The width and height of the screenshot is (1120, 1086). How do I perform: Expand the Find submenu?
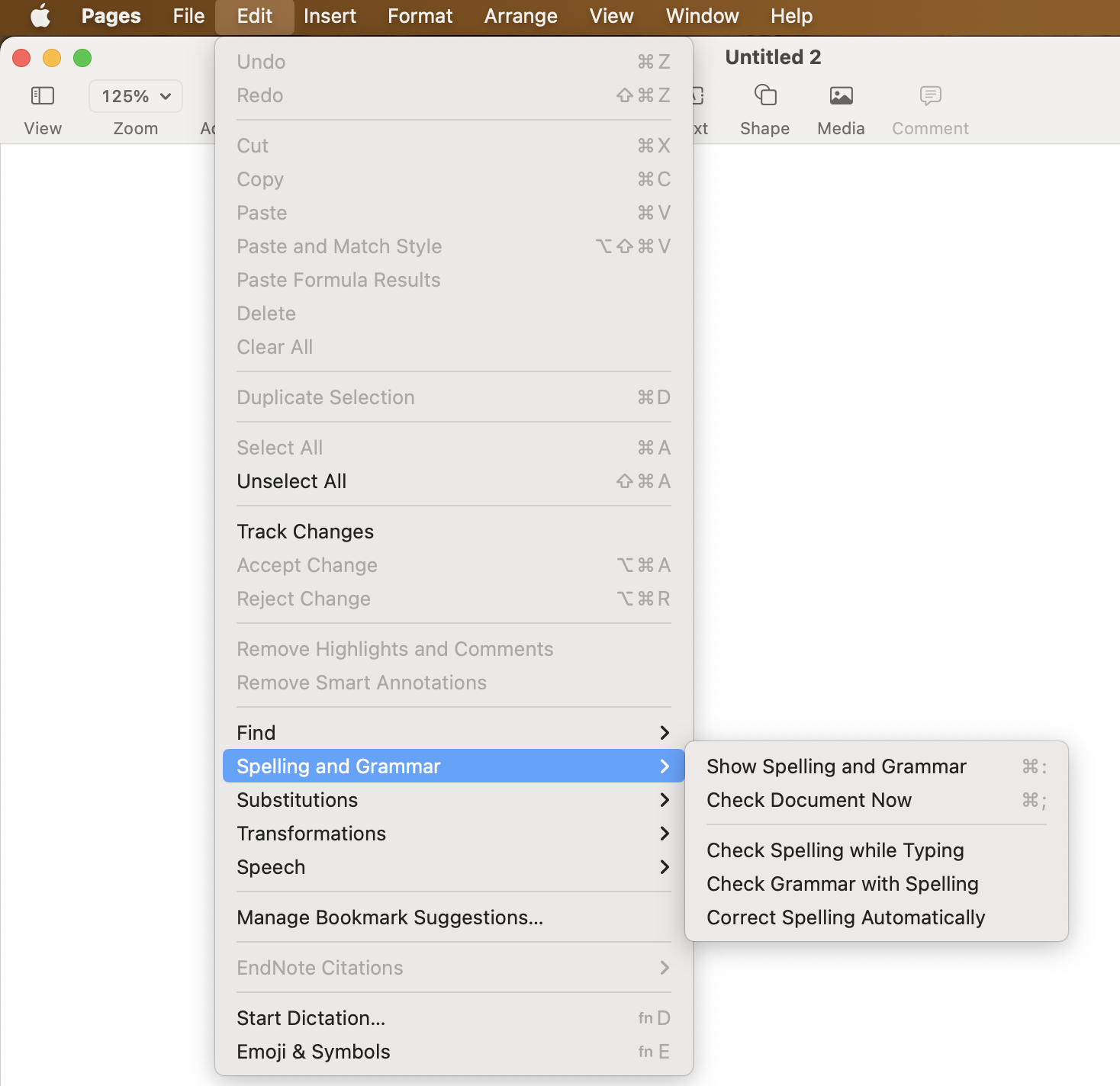454,733
